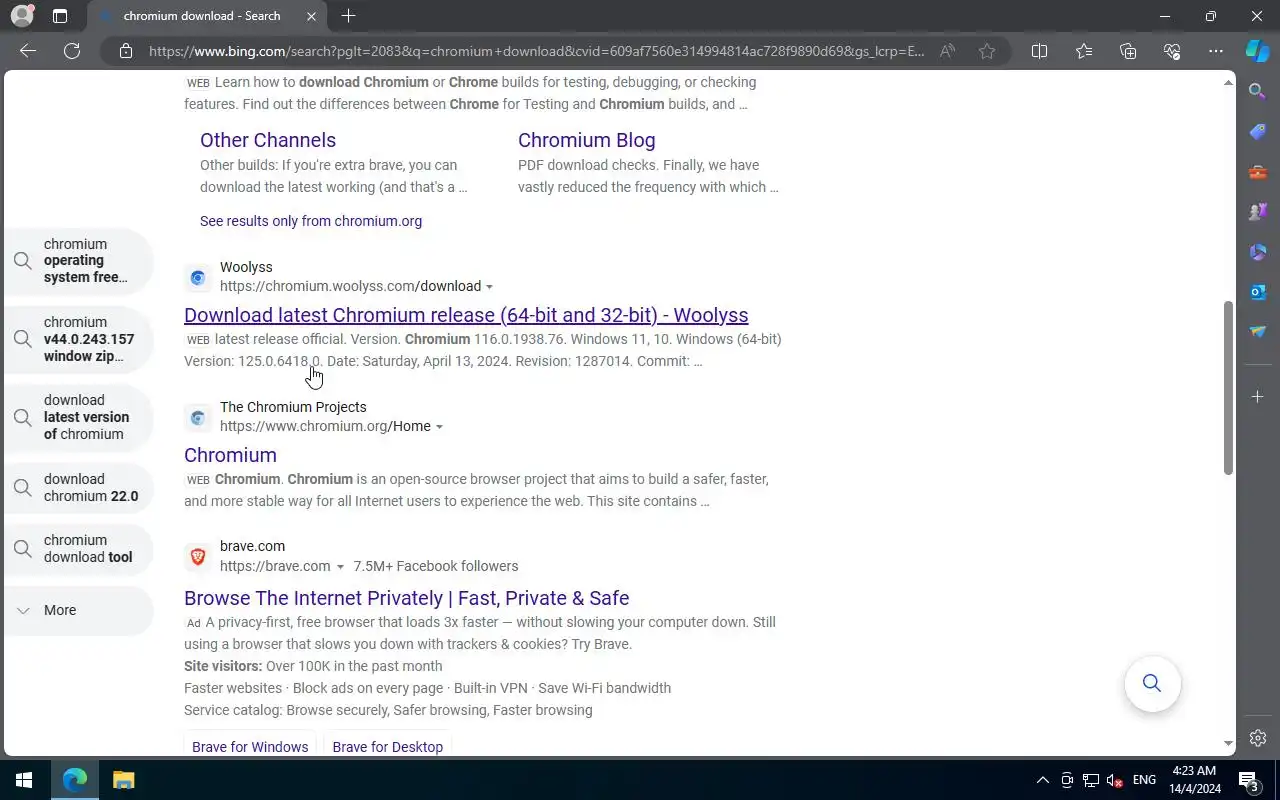Open Brave ad Browse The Internet Privately
The image size is (1280, 800).
click(406, 598)
